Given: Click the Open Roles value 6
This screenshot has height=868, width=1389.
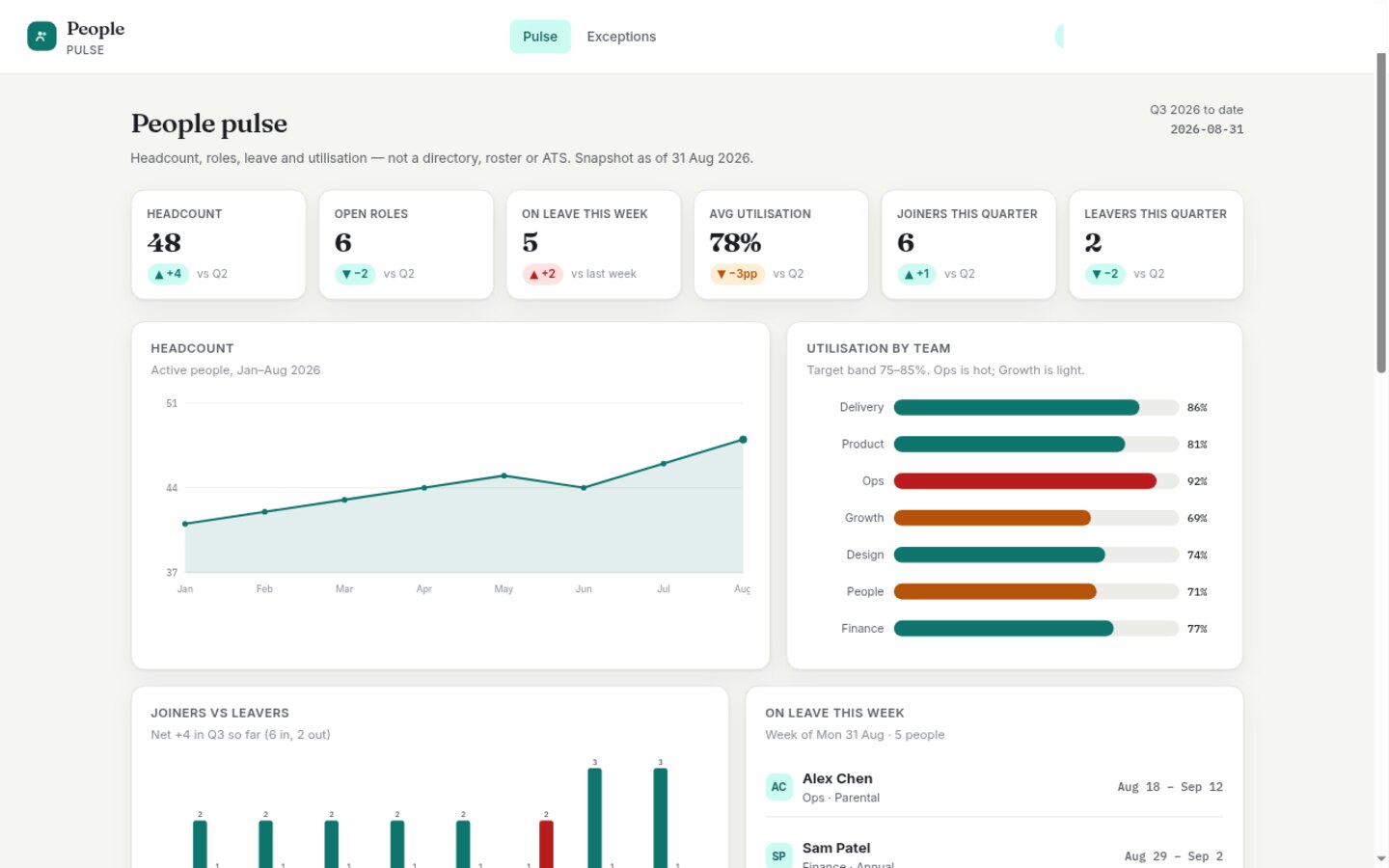Looking at the screenshot, I should [x=343, y=243].
